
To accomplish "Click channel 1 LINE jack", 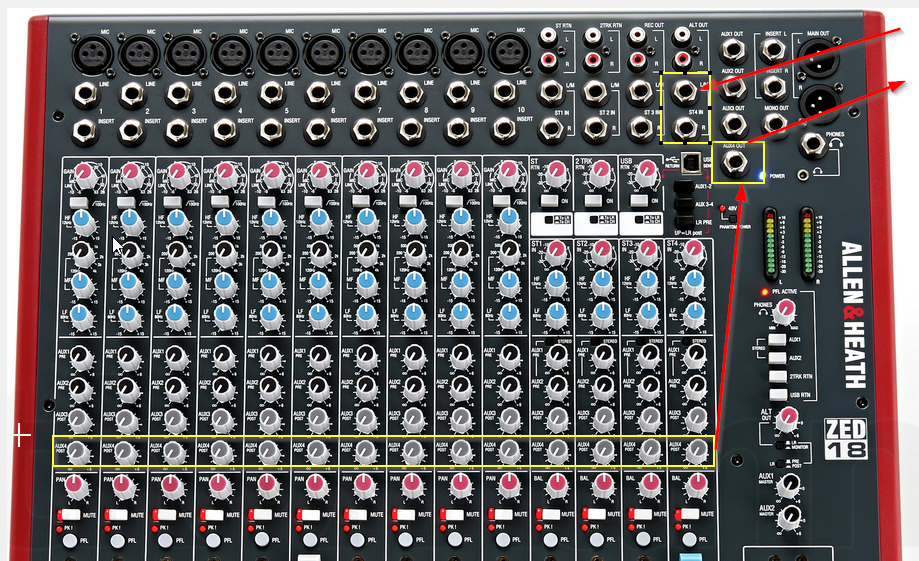I will coord(86,94).
